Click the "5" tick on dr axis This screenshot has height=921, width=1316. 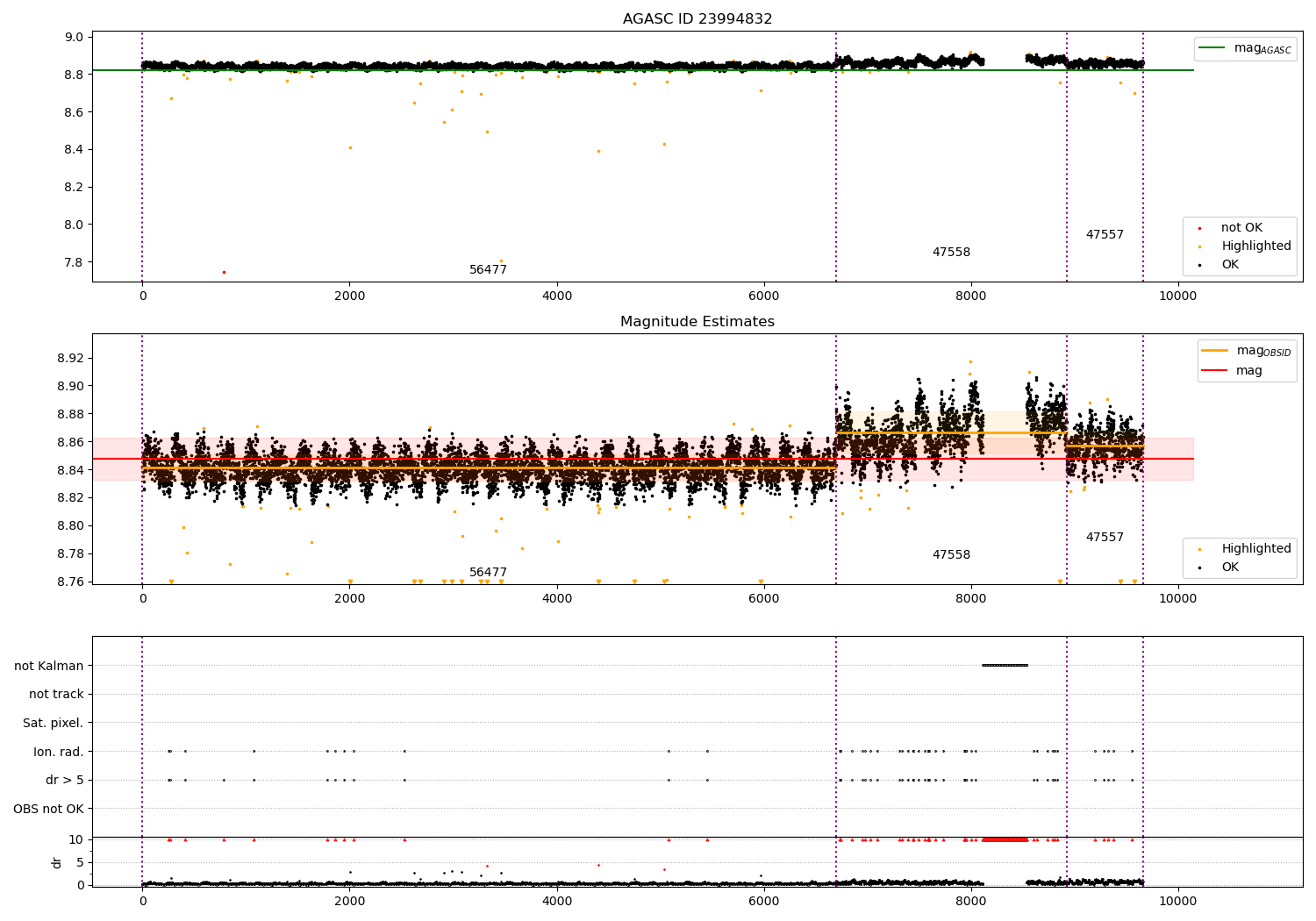point(81,863)
